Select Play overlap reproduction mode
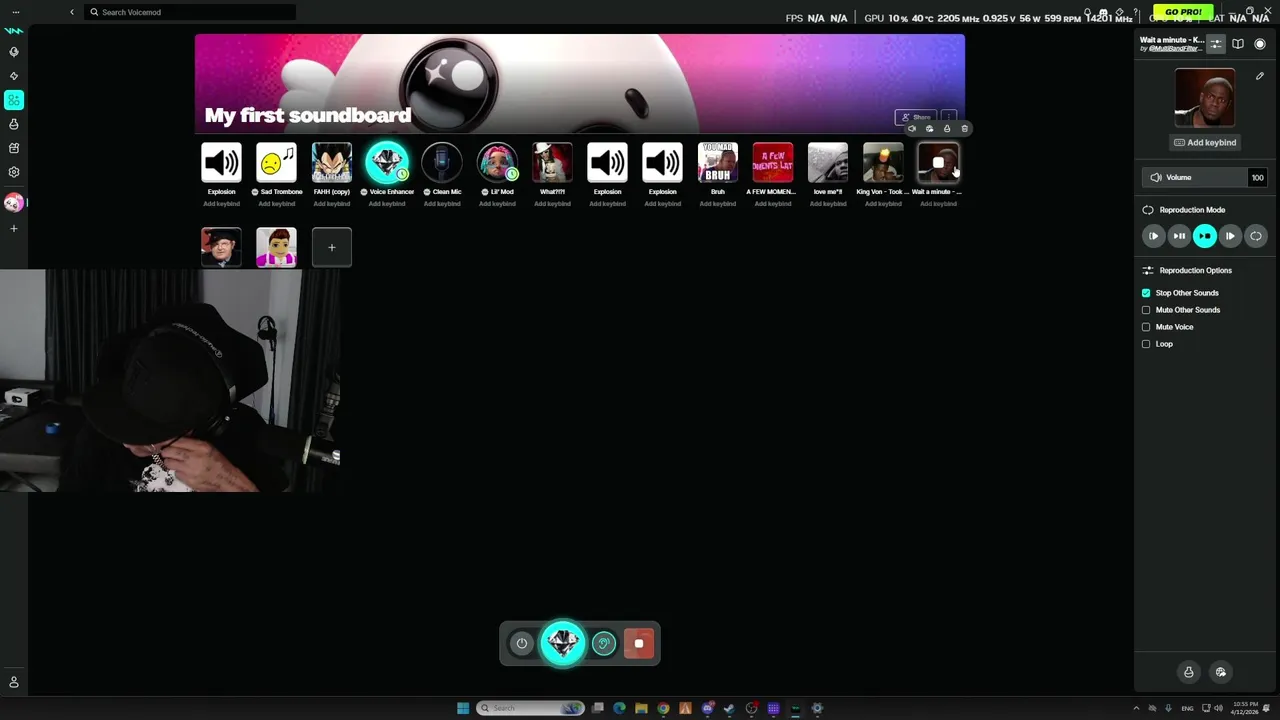The image size is (1280, 720). pos(1230,236)
